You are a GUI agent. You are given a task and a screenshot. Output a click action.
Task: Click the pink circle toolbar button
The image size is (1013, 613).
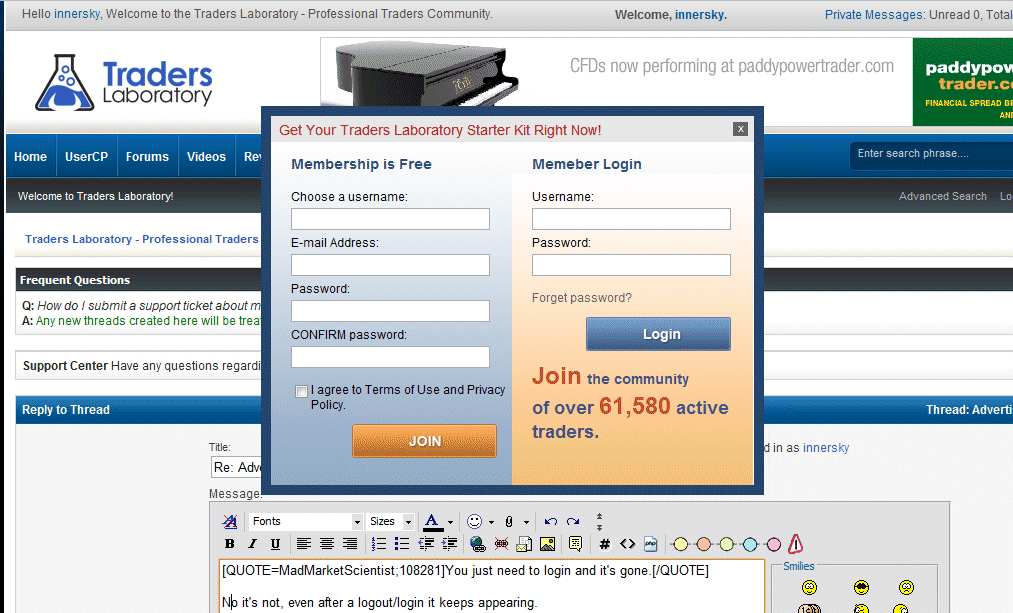click(773, 545)
